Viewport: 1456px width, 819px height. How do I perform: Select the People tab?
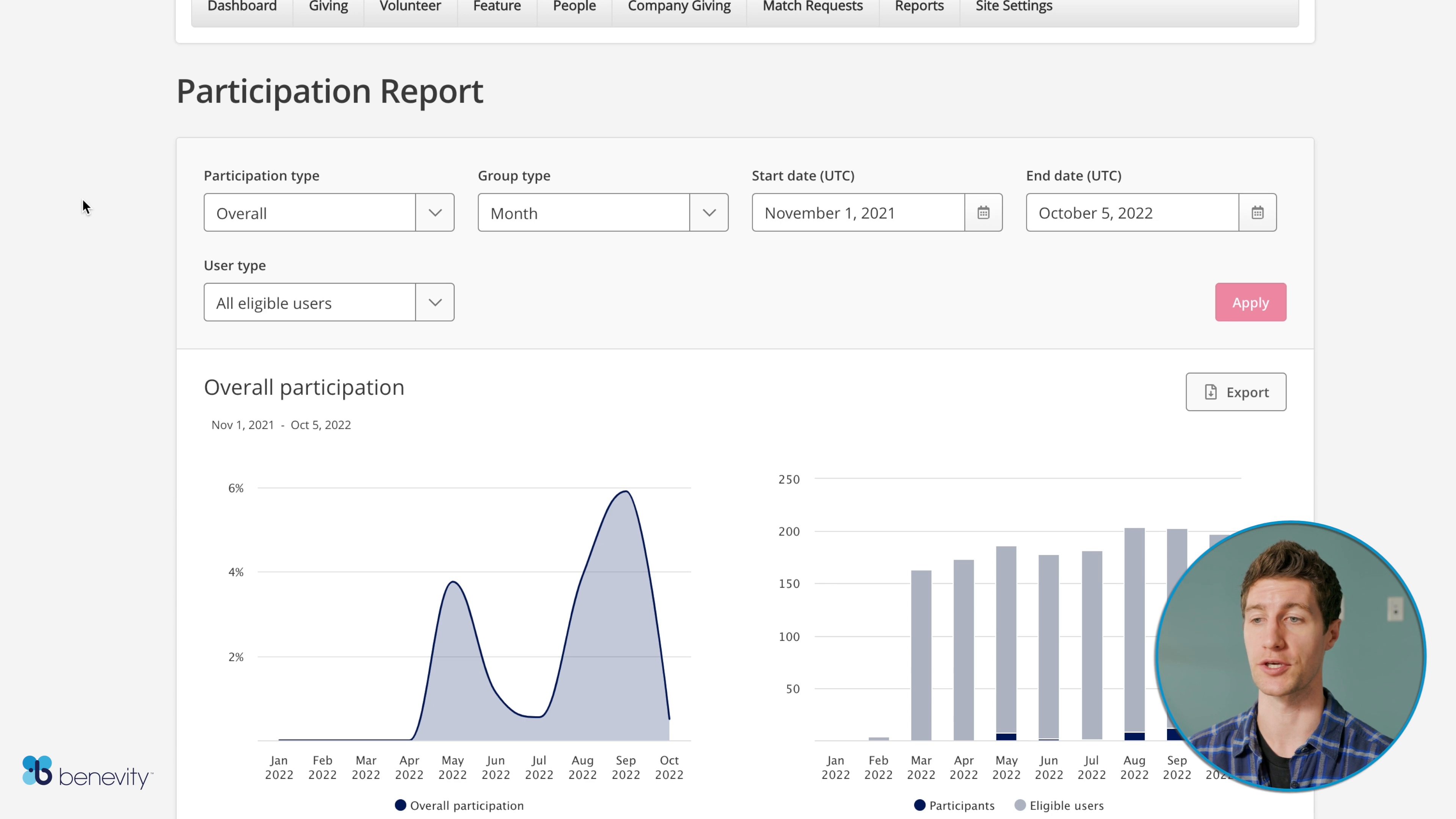(574, 7)
